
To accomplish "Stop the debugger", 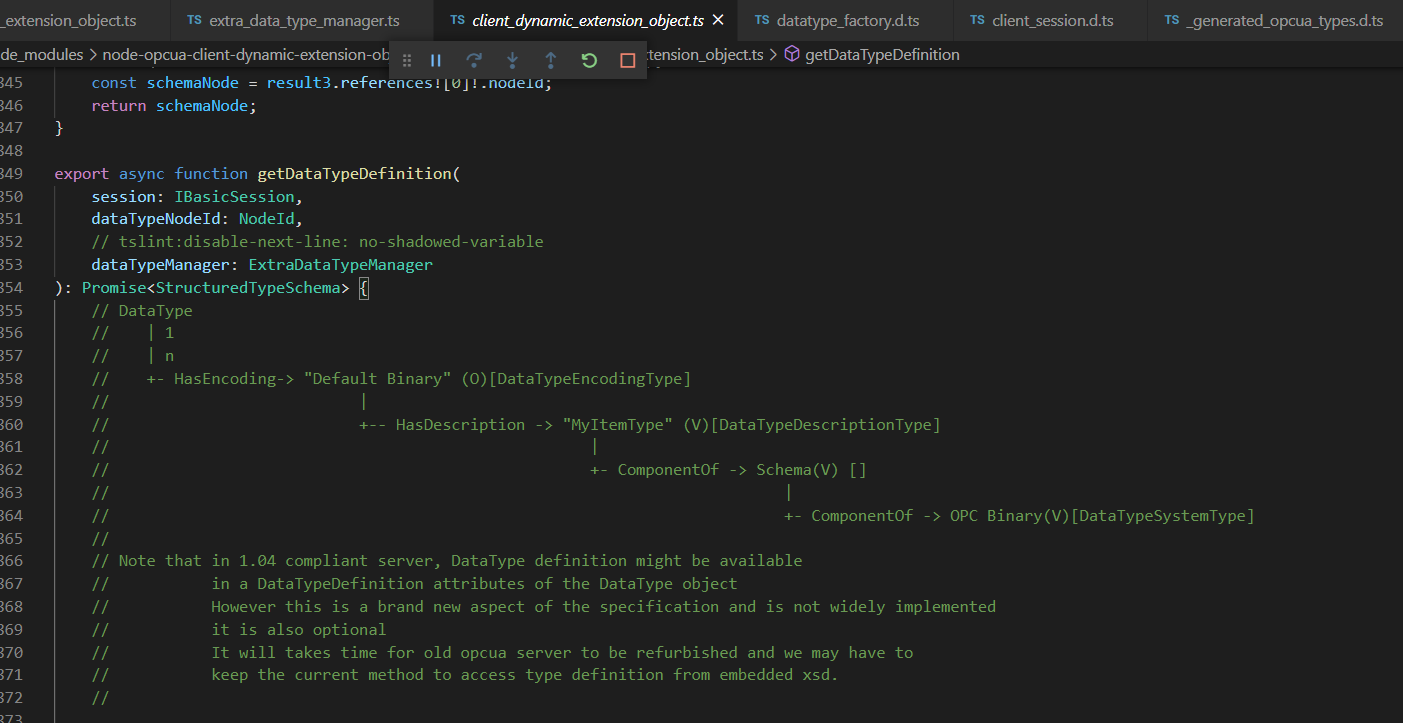I will point(626,60).
